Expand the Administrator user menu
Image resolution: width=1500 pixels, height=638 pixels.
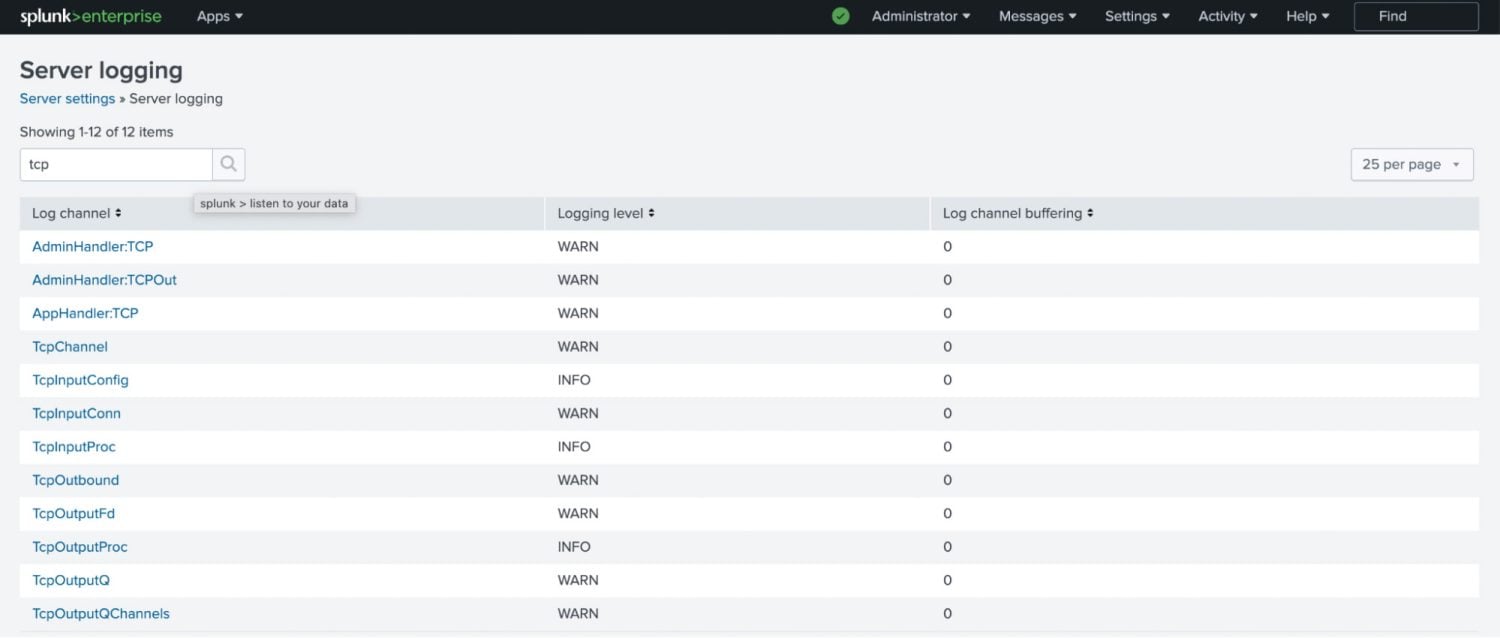(x=920, y=16)
